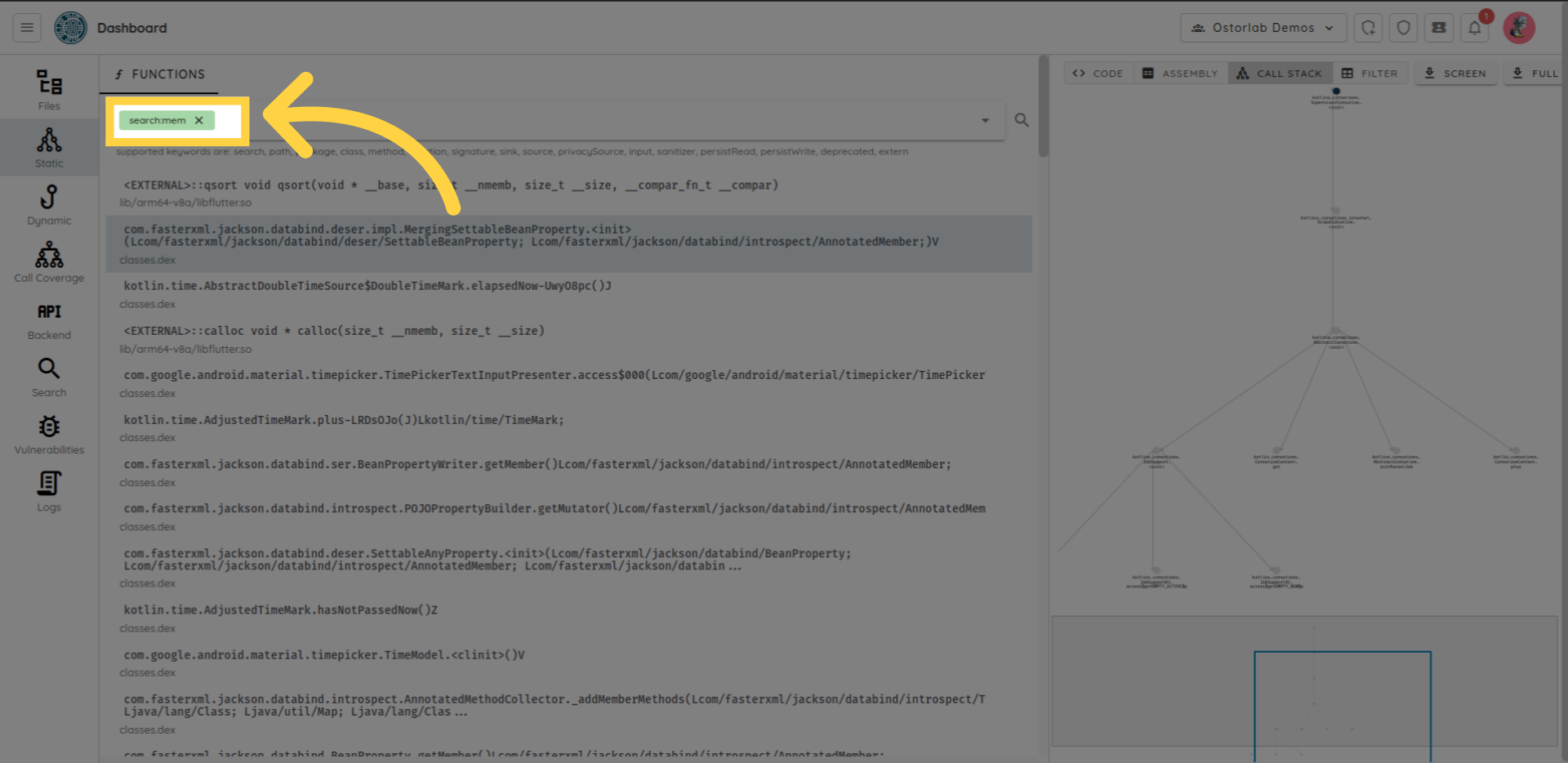Open Call Coverage in sidebar
Screen dimensions: 1568x763
[49, 262]
